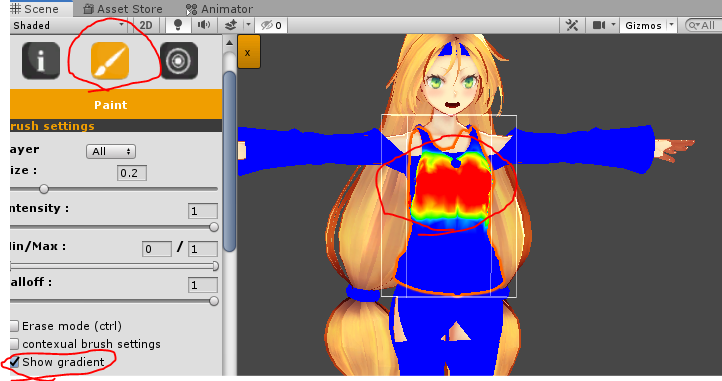Open the scene tools wrench icon
This screenshot has width=722, height=381.
point(572,25)
